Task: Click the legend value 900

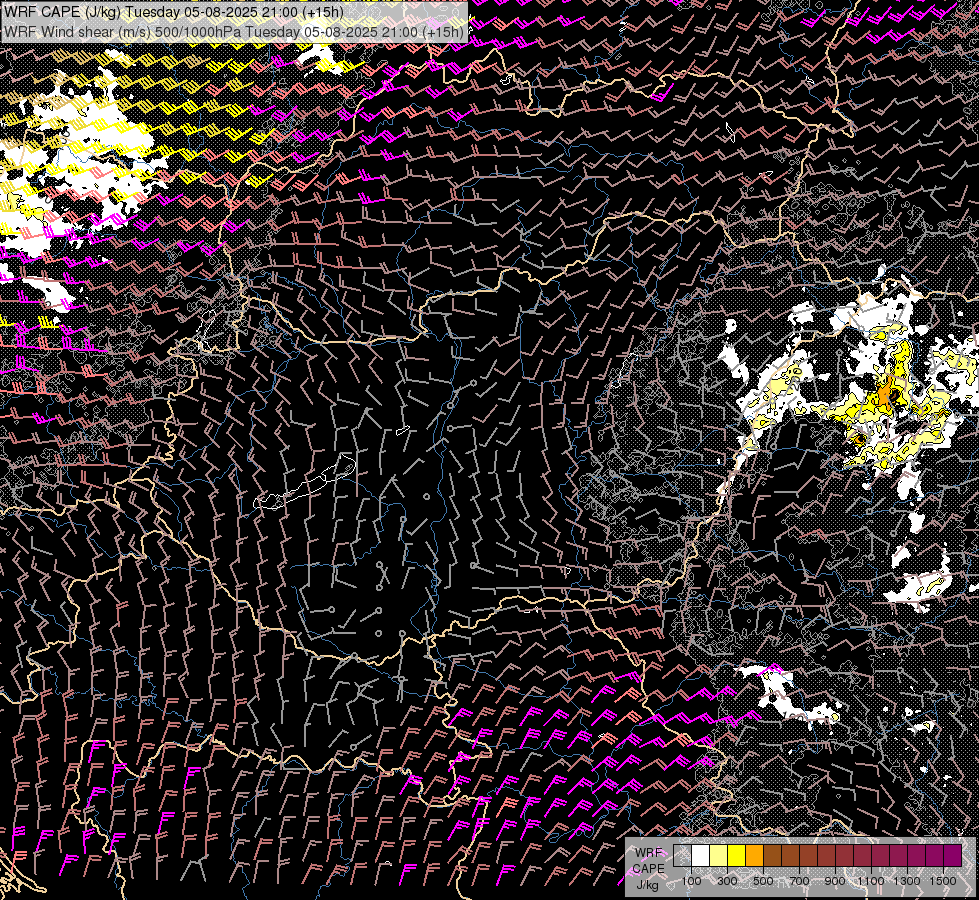Action: tap(835, 881)
